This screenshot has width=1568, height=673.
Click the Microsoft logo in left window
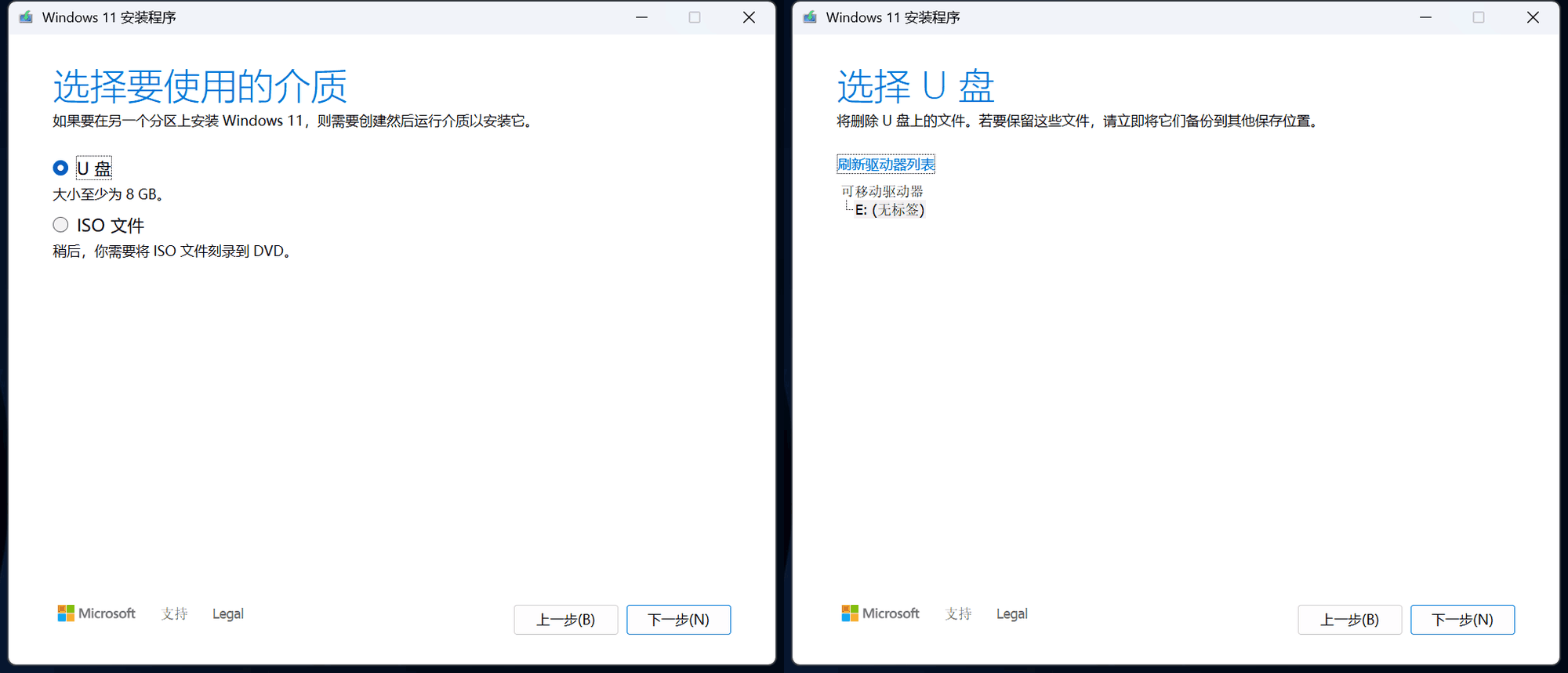96,613
